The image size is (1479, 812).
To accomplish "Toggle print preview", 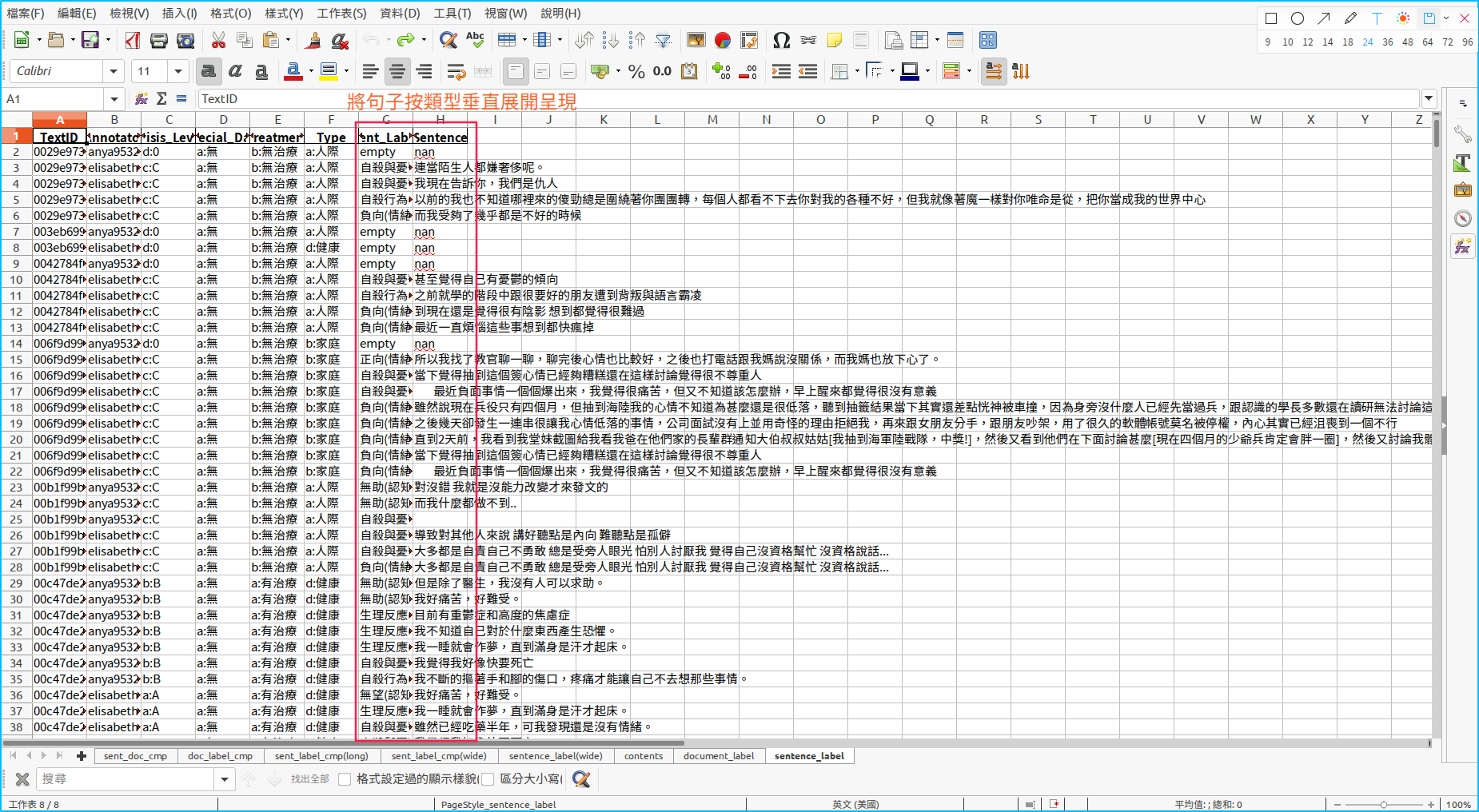I will coord(185,40).
